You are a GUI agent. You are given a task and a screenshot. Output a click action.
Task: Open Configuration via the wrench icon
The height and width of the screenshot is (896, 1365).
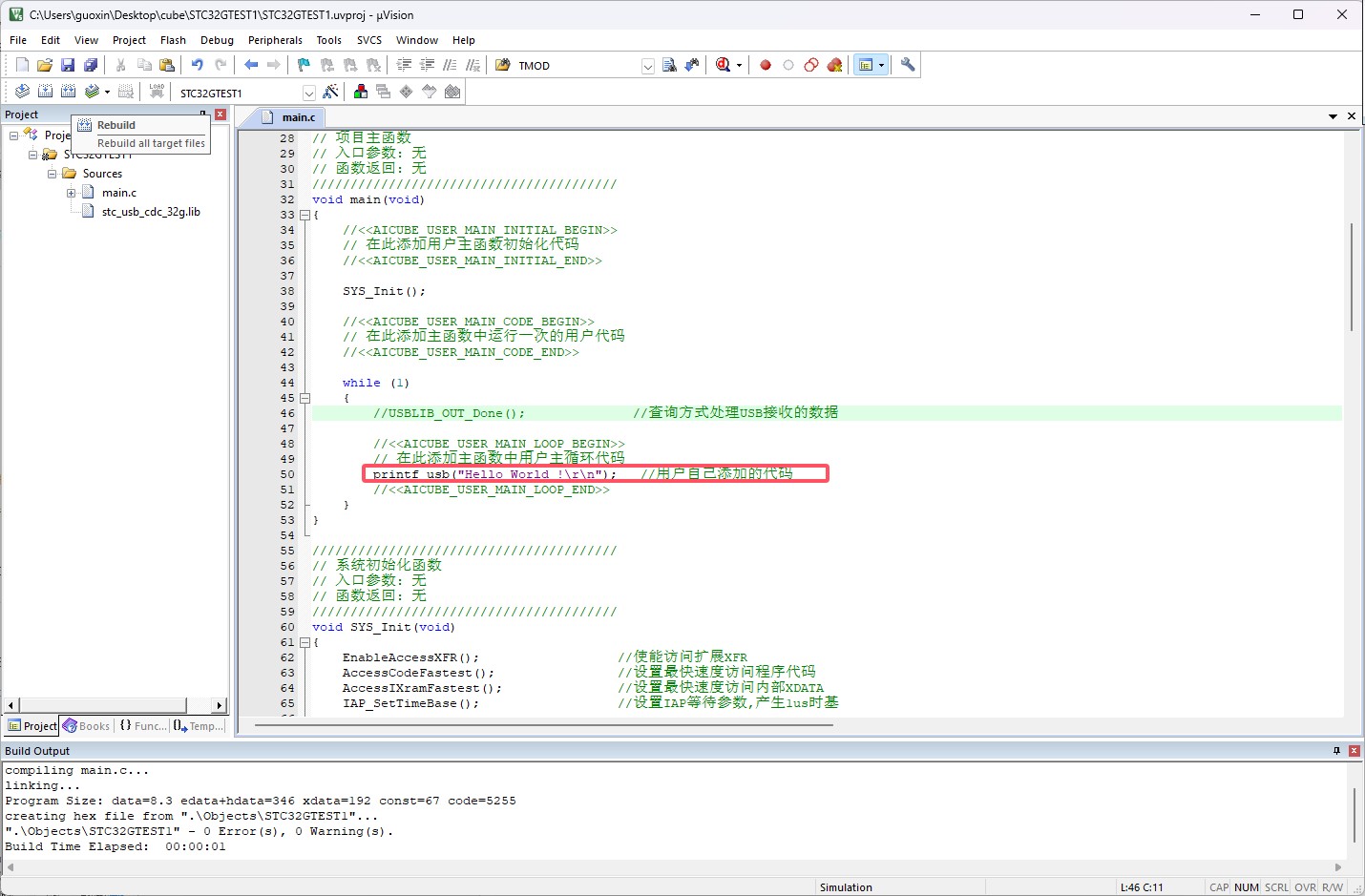[908, 65]
